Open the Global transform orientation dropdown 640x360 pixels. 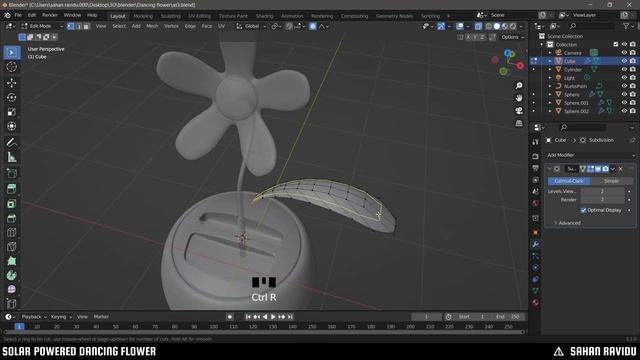(x=251, y=26)
